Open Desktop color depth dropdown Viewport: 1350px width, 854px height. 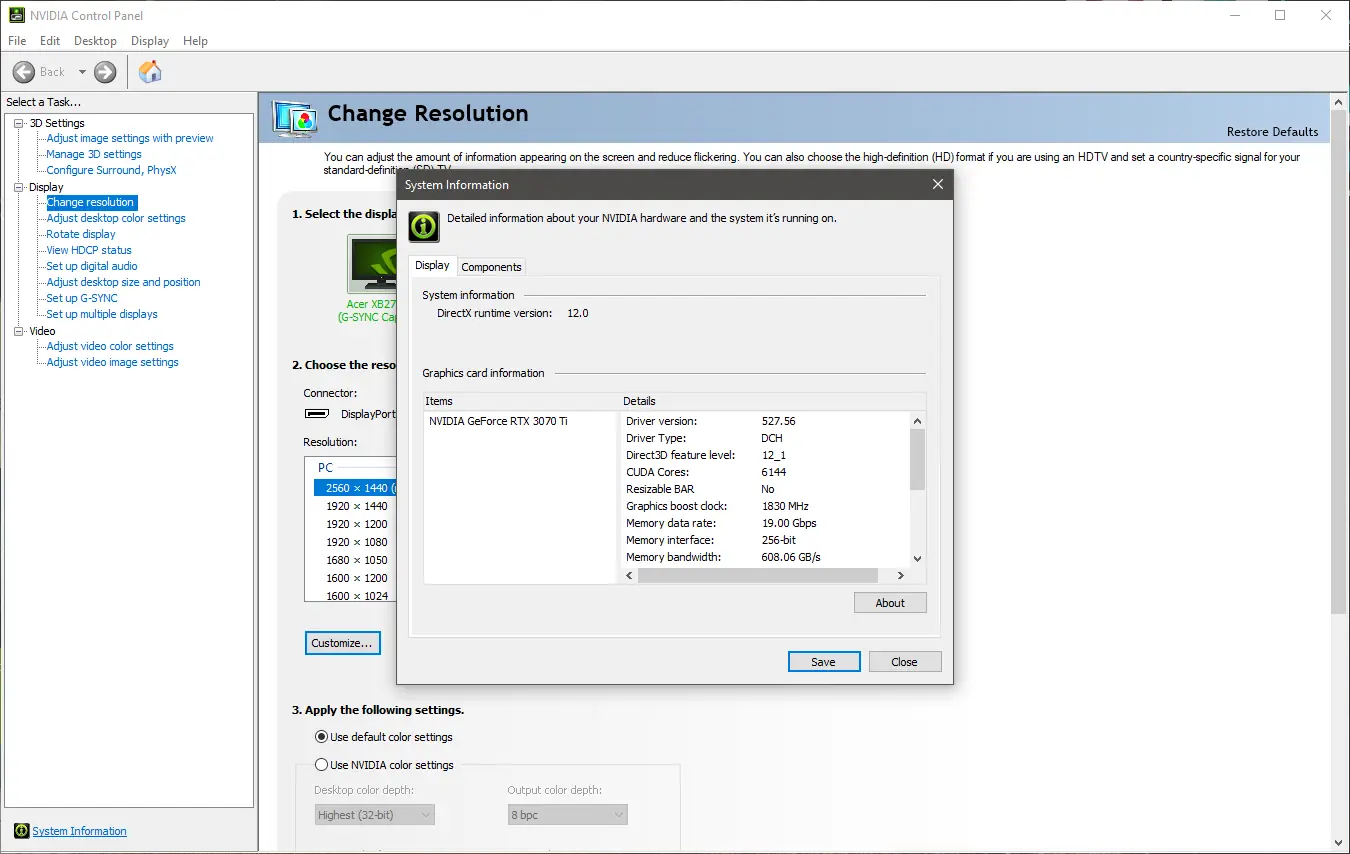click(374, 815)
